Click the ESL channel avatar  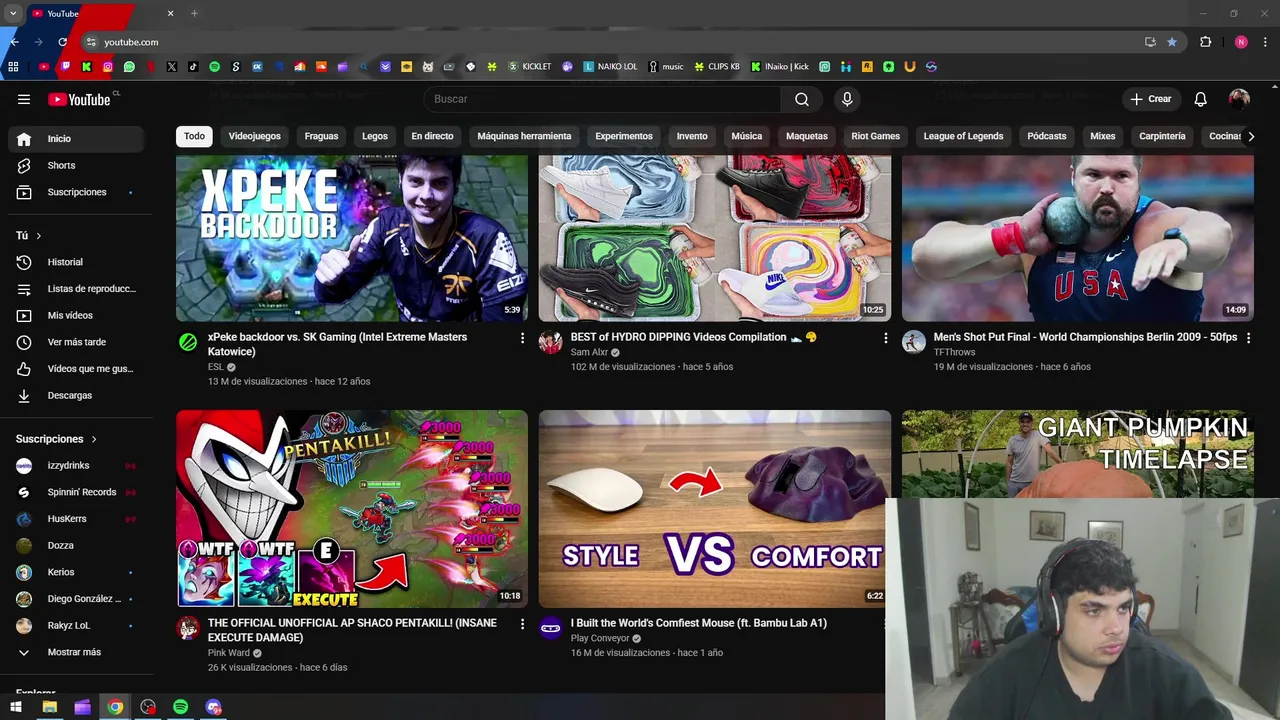188,342
